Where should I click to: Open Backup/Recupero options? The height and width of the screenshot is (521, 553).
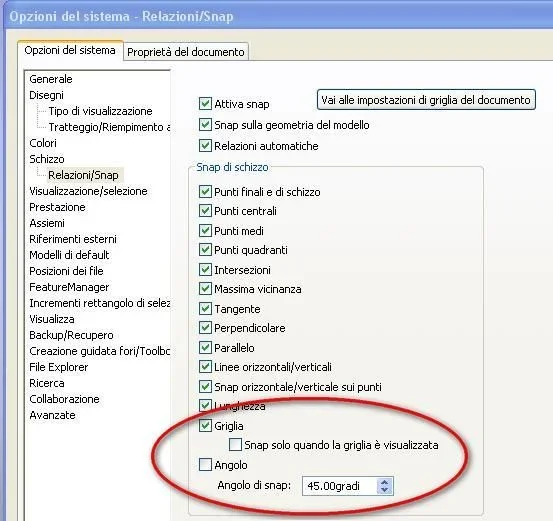tap(71, 335)
